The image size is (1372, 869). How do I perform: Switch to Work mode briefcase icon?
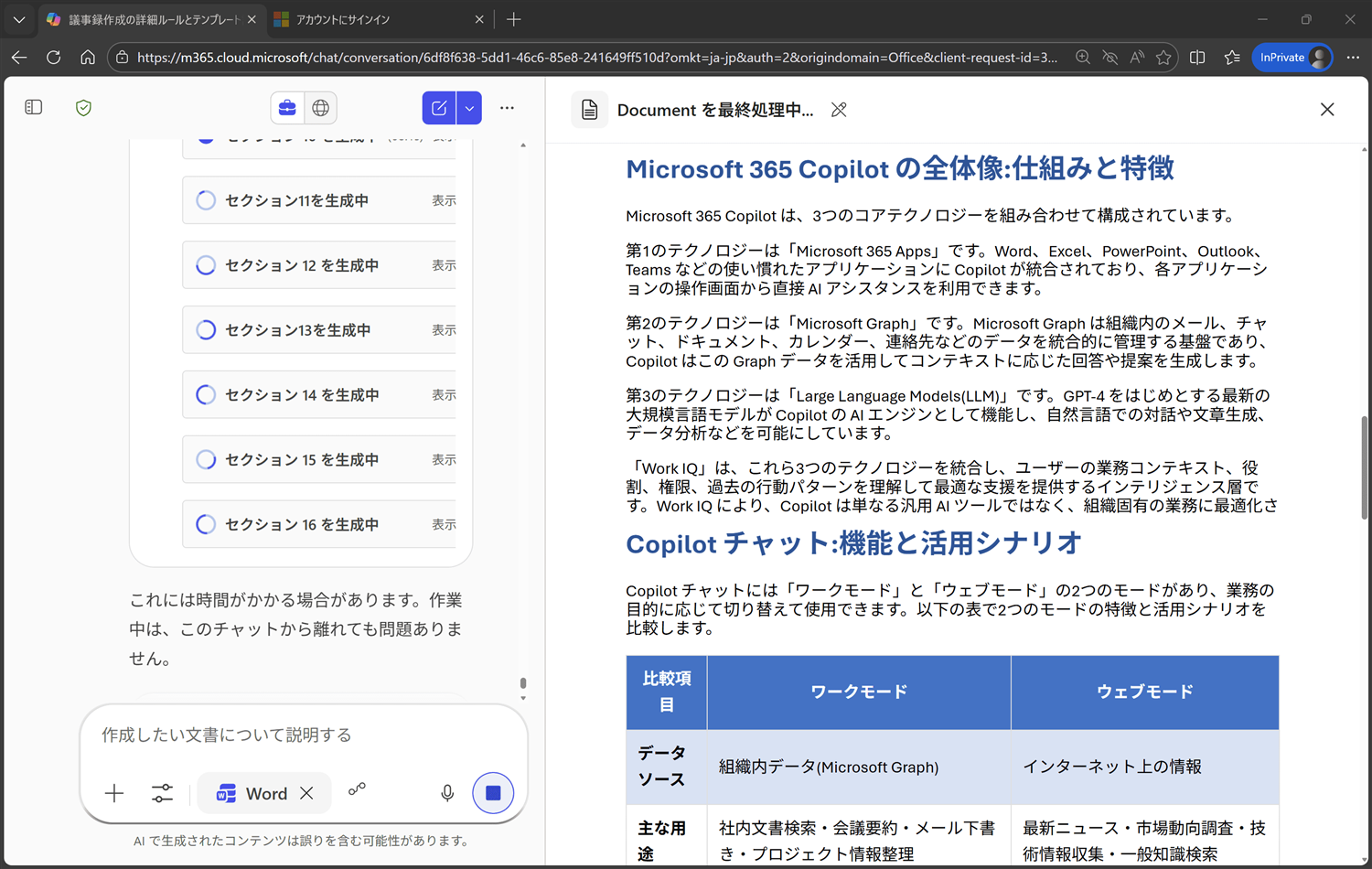[x=287, y=108]
